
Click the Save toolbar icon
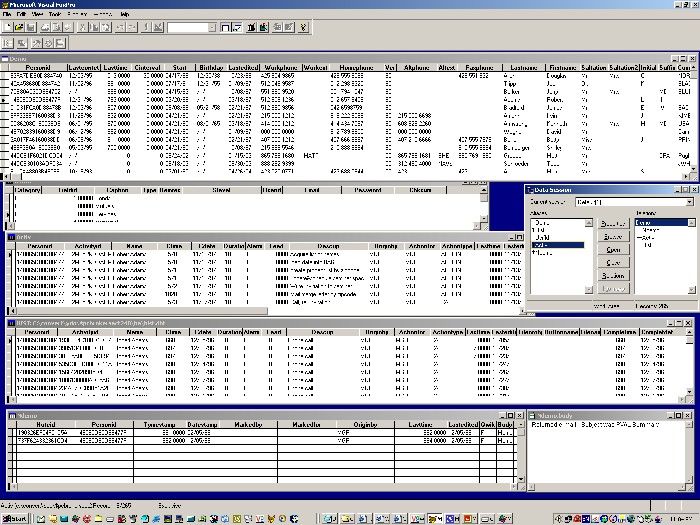point(32,27)
